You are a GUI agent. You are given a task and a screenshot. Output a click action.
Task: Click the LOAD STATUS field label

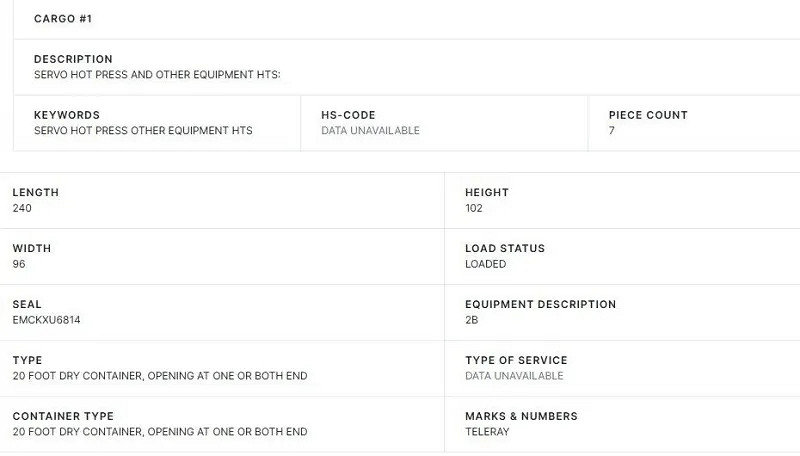point(505,248)
